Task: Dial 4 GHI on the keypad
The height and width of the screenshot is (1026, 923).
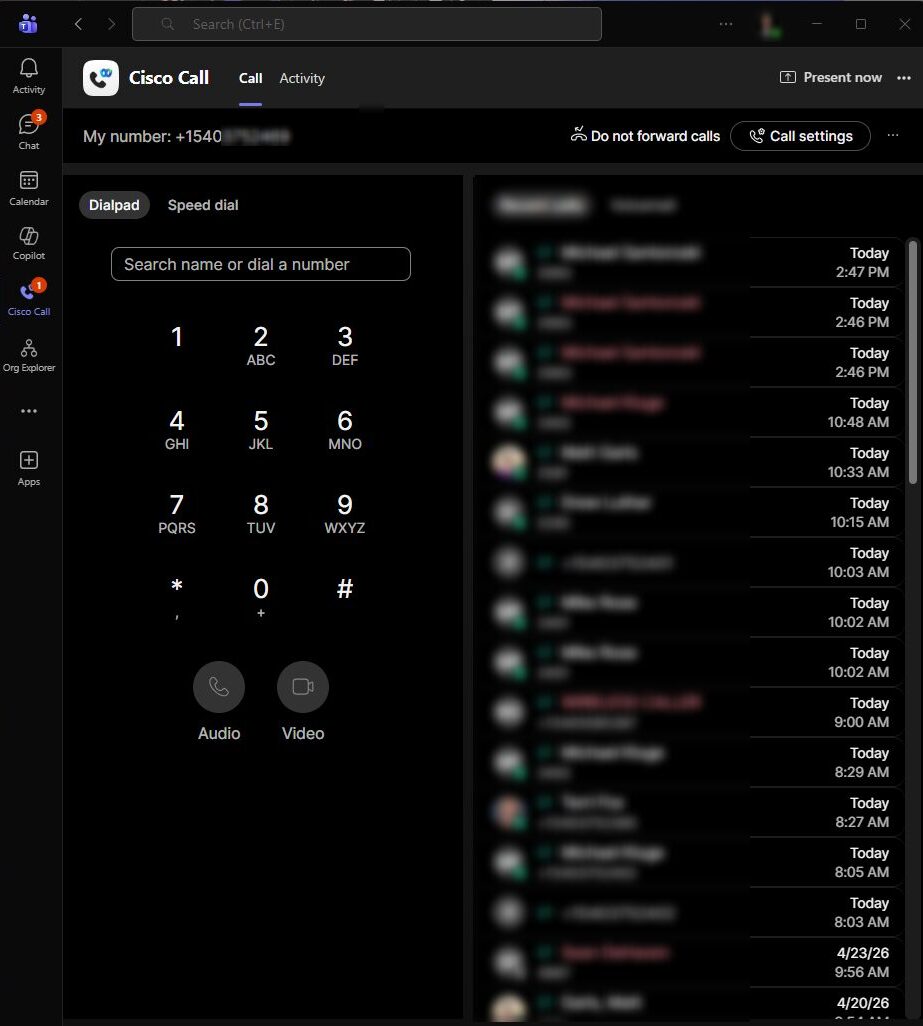Action: pyautogui.click(x=177, y=430)
